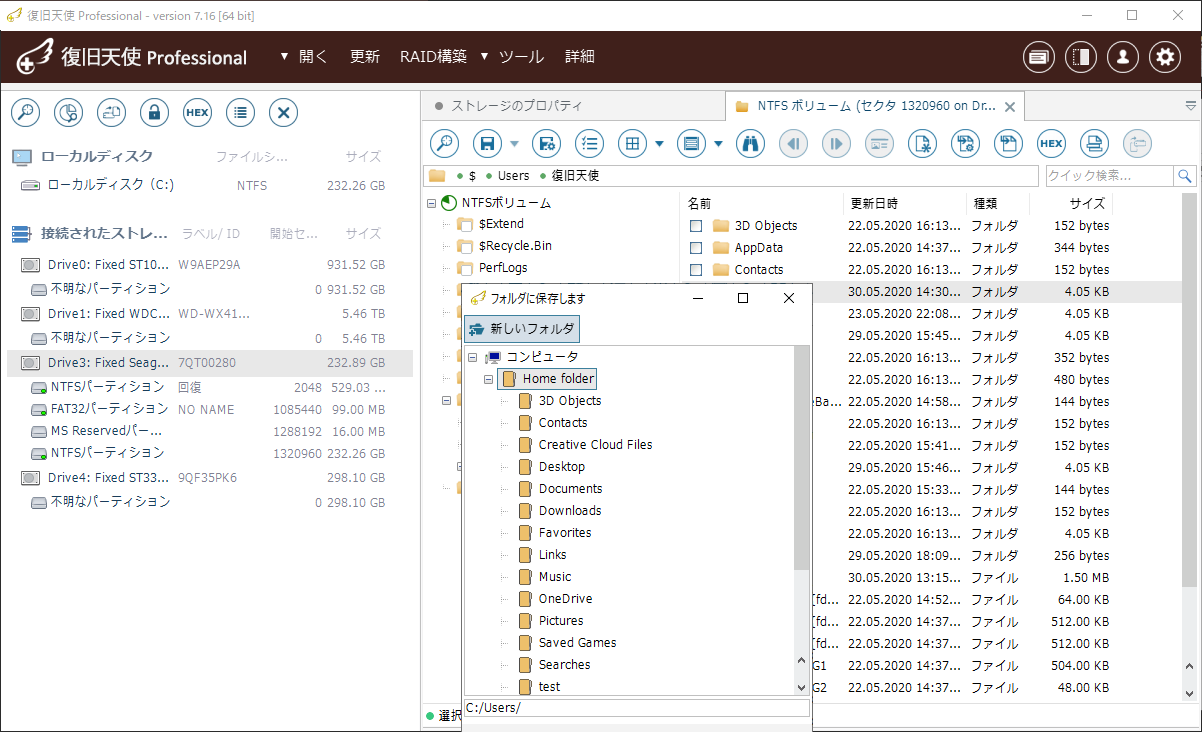The width and height of the screenshot is (1202, 732).
Task: Click the partition search pie-chart icon
Action: (68, 113)
